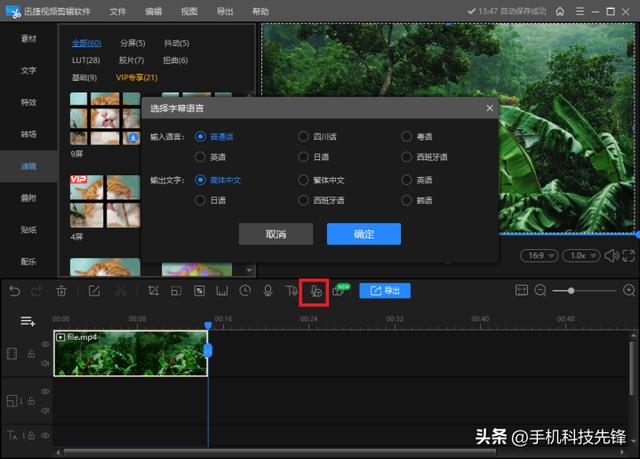Viewport: 640px width, 459px height.
Task: Click the timeline zoom slider handle
Action: coord(571,291)
